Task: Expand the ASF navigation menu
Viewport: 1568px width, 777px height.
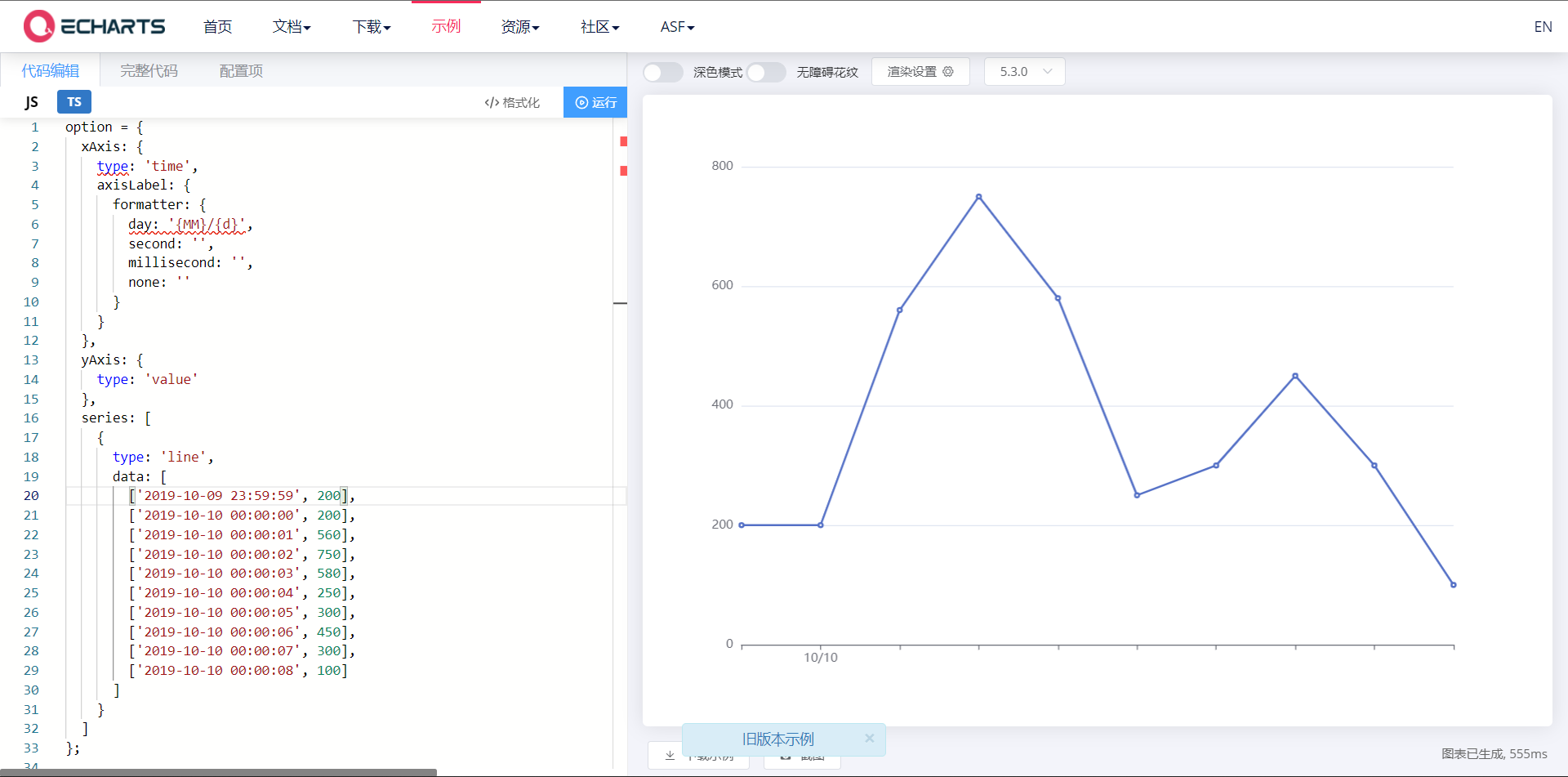Action: [676, 26]
